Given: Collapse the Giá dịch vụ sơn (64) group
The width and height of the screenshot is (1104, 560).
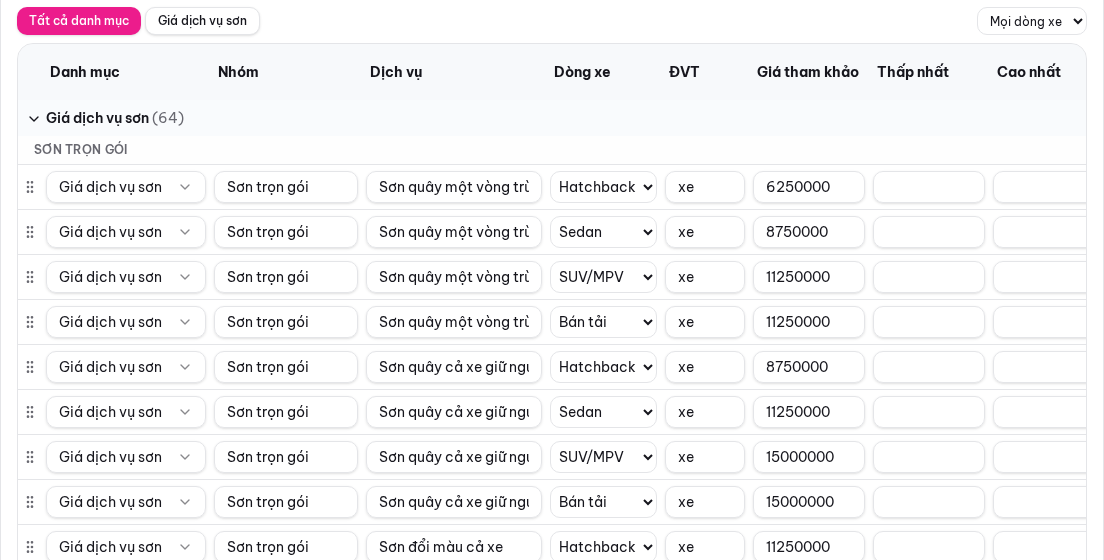Looking at the screenshot, I should coord(34,119).
